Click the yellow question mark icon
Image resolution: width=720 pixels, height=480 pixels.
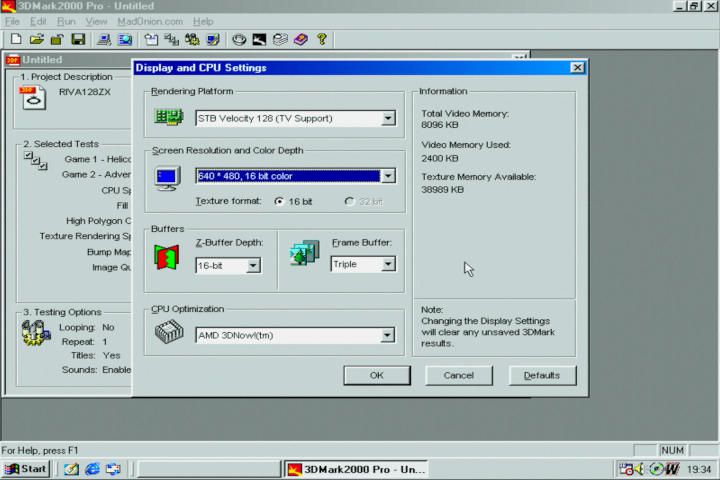click(322, 40)
